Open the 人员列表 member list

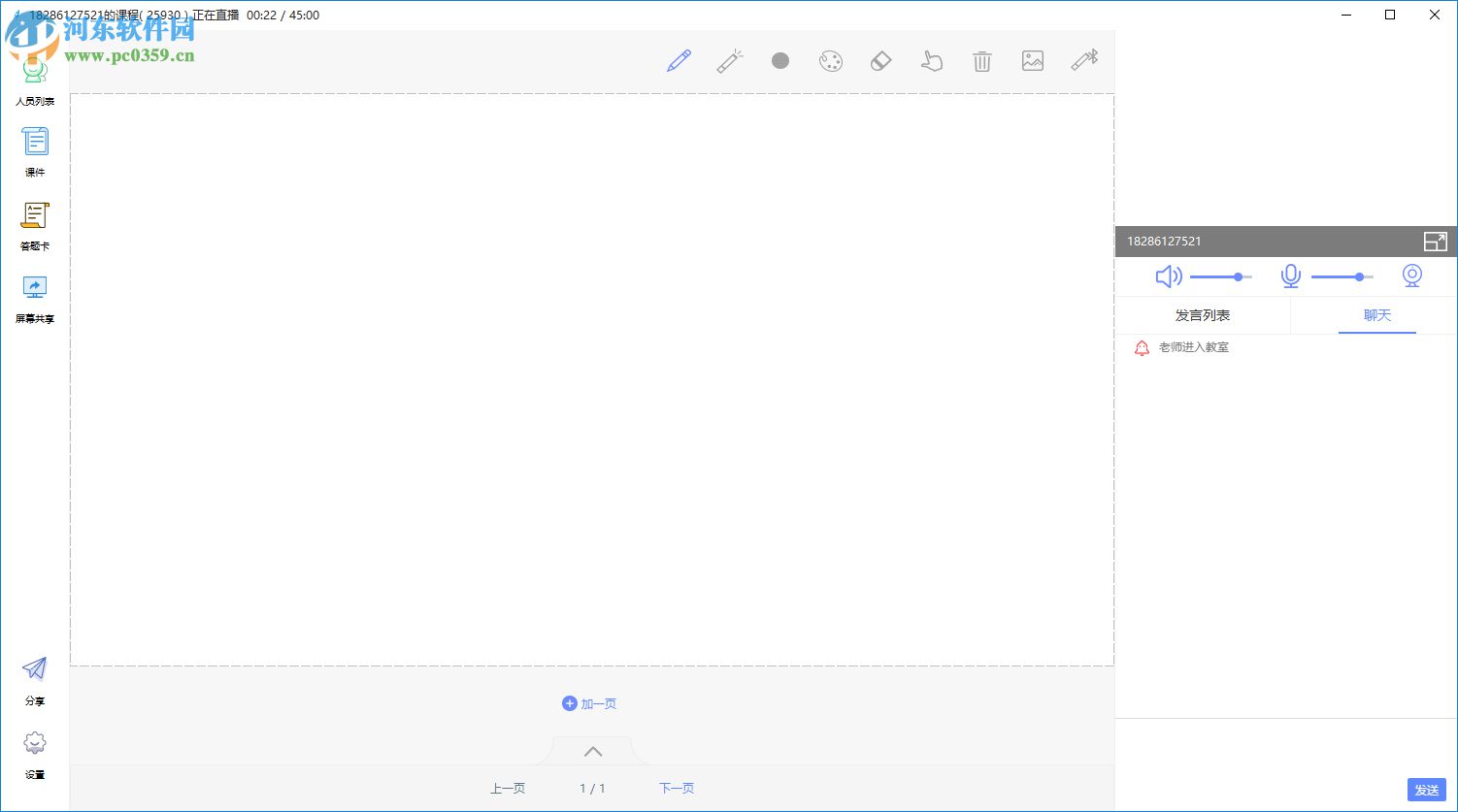point(35,83)
